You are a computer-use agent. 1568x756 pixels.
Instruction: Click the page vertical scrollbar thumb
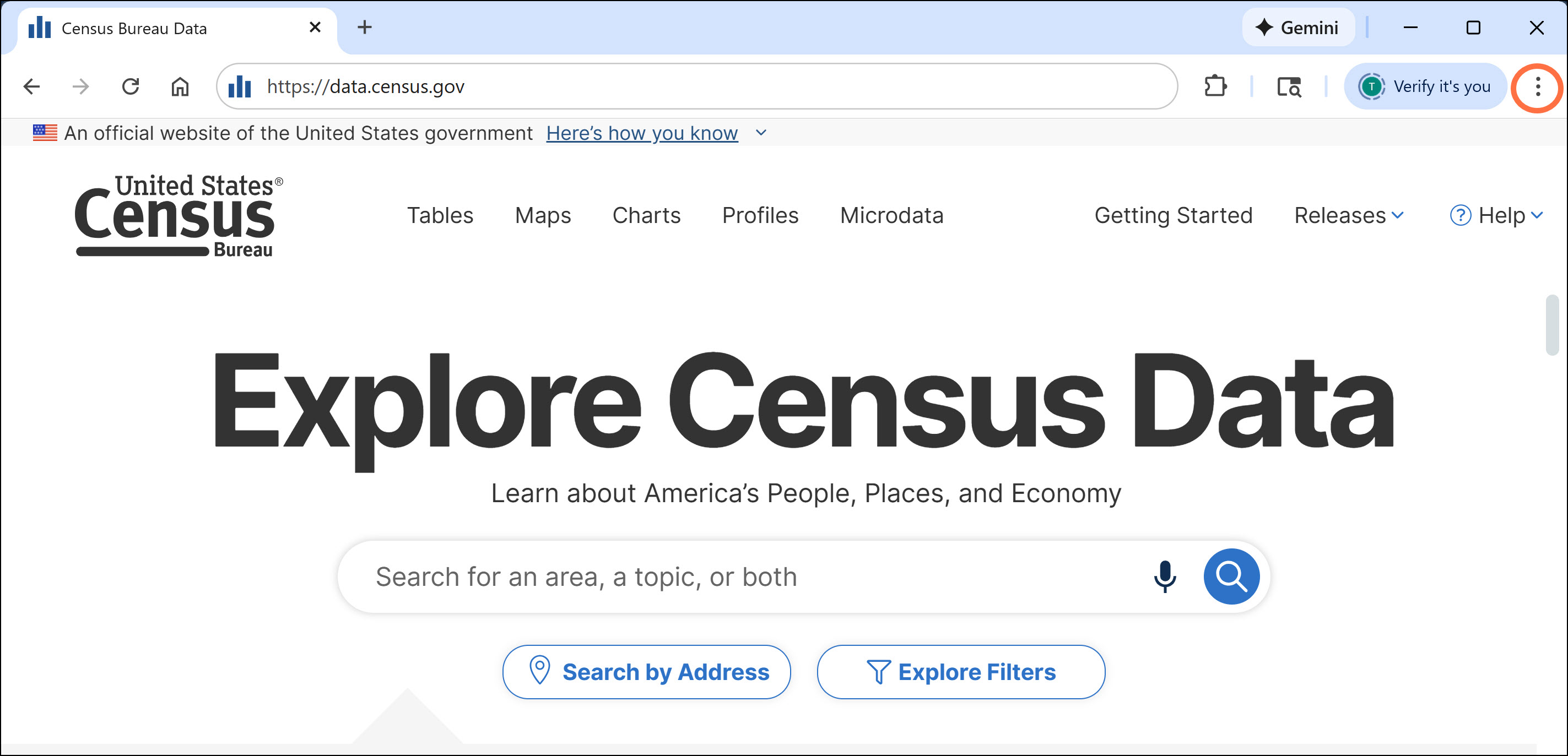tap(1552, 324)
